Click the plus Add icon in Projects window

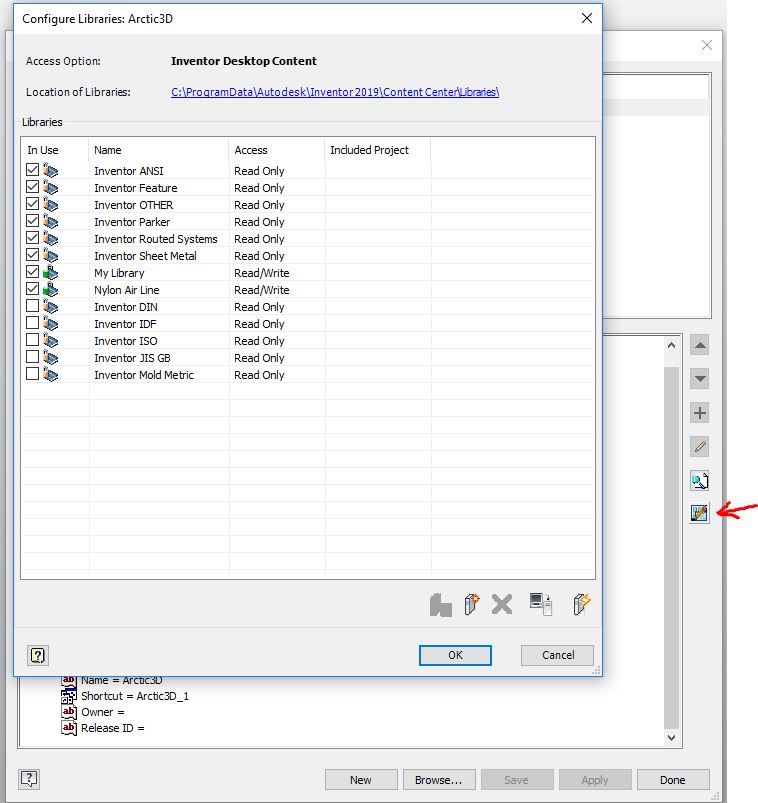700,413
